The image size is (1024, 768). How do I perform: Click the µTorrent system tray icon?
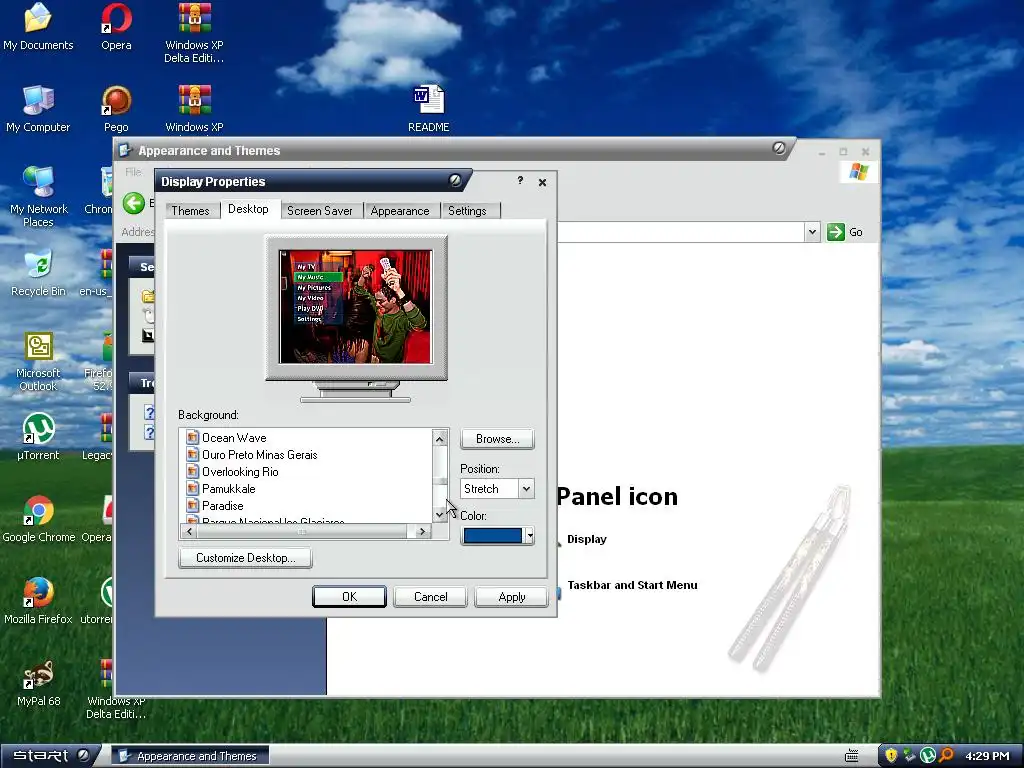coord(927,756)
